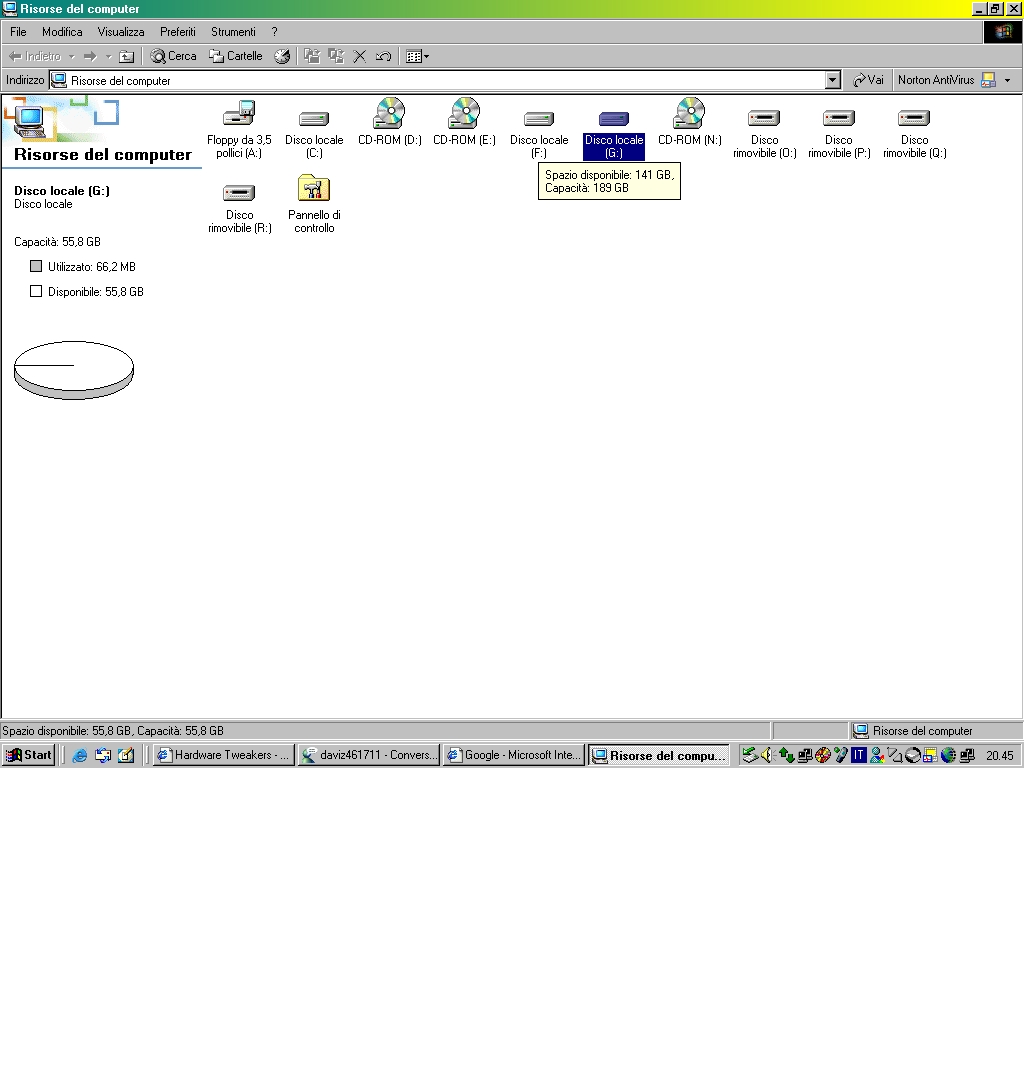Screen dimensions: 1024x1076
Task: Toggle the Cartelle folders pane button
Action: 236,56
